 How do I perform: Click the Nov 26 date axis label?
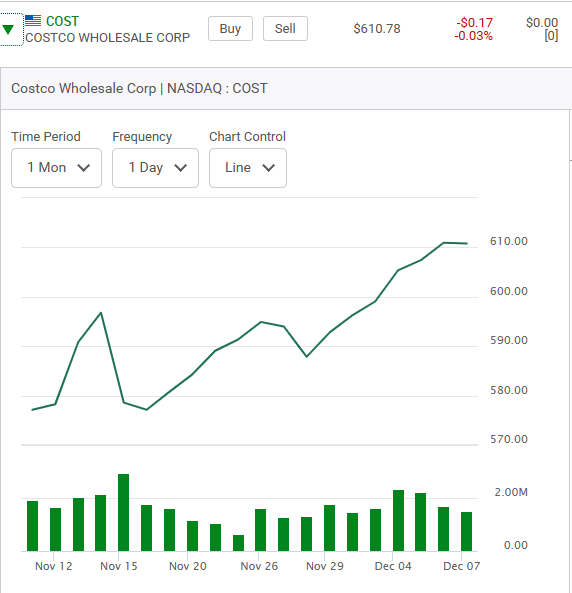point(259,566)
